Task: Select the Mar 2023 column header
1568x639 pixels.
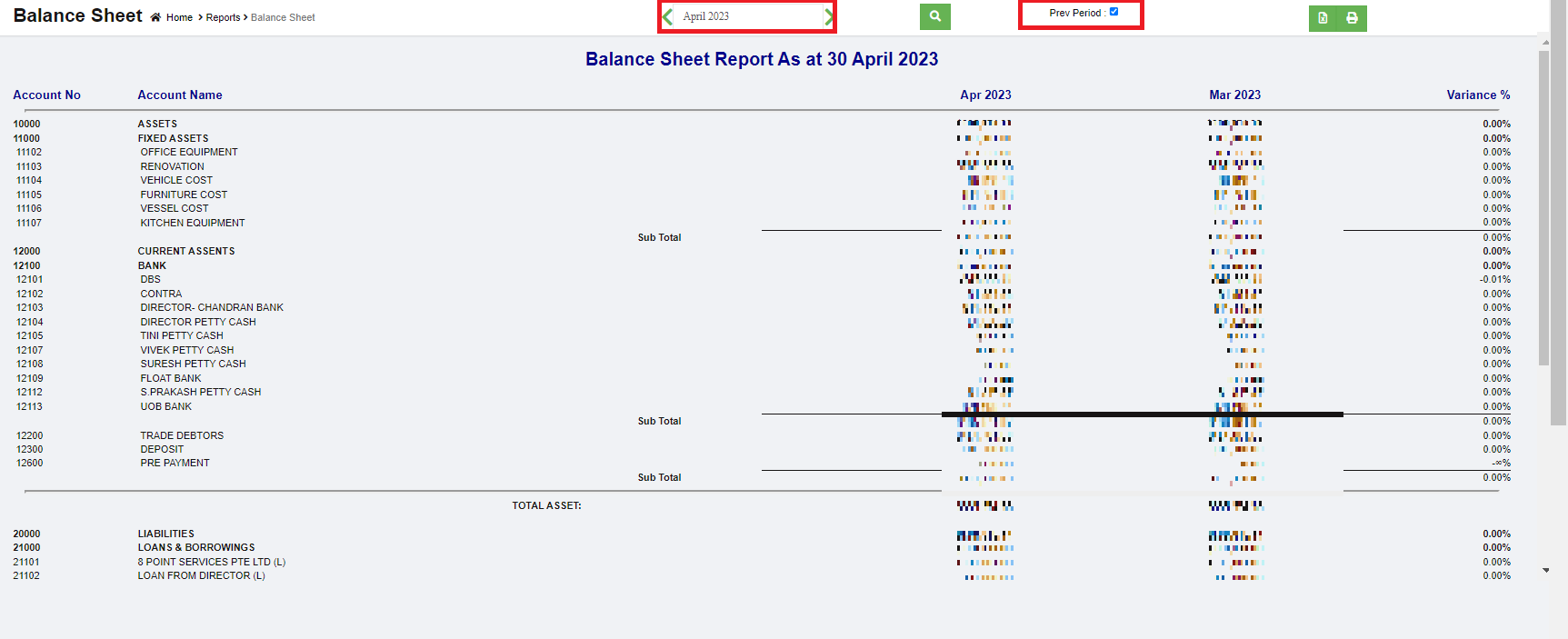Action: [1234, 95]
